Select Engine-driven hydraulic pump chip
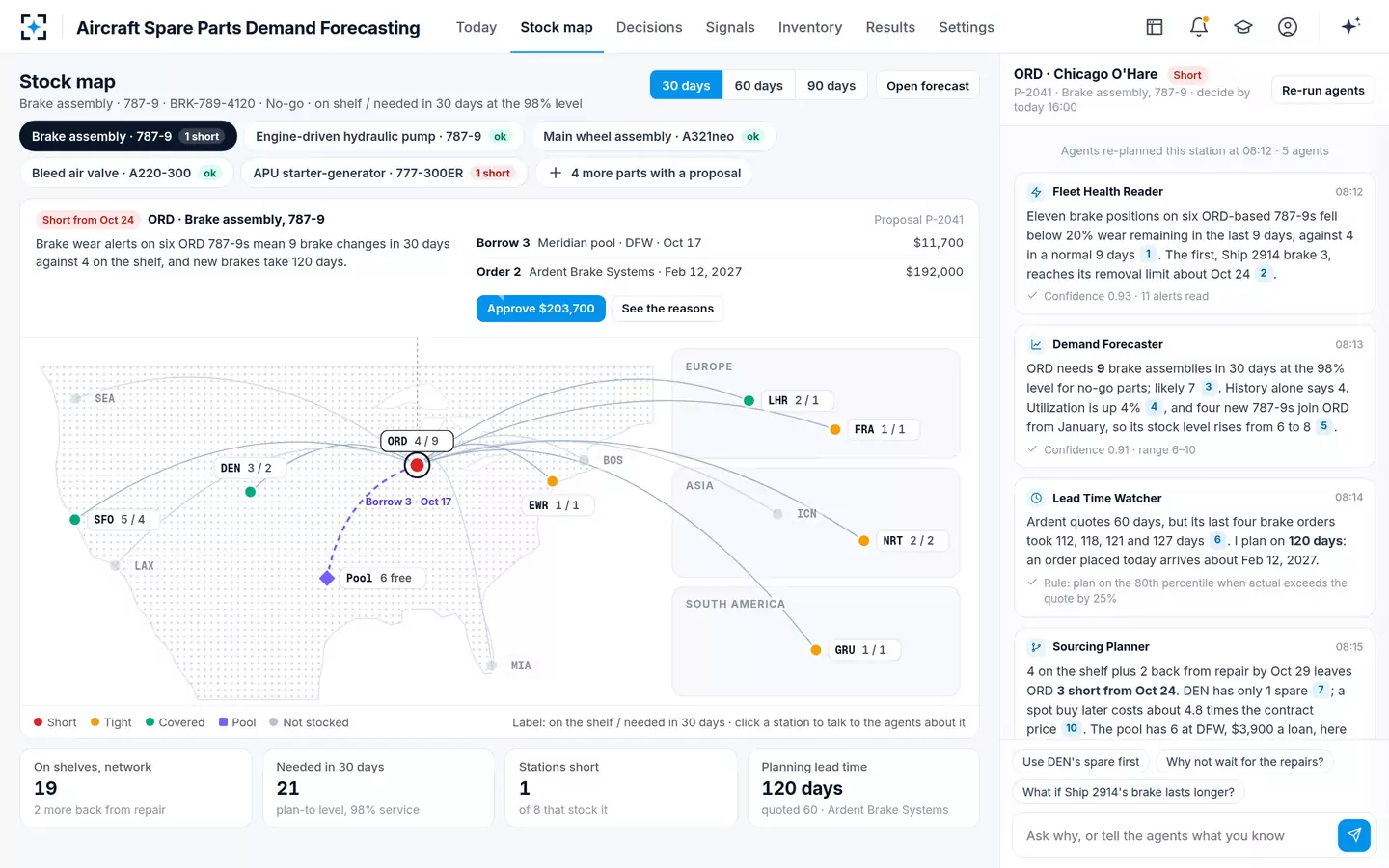 (x=382, y=136)
